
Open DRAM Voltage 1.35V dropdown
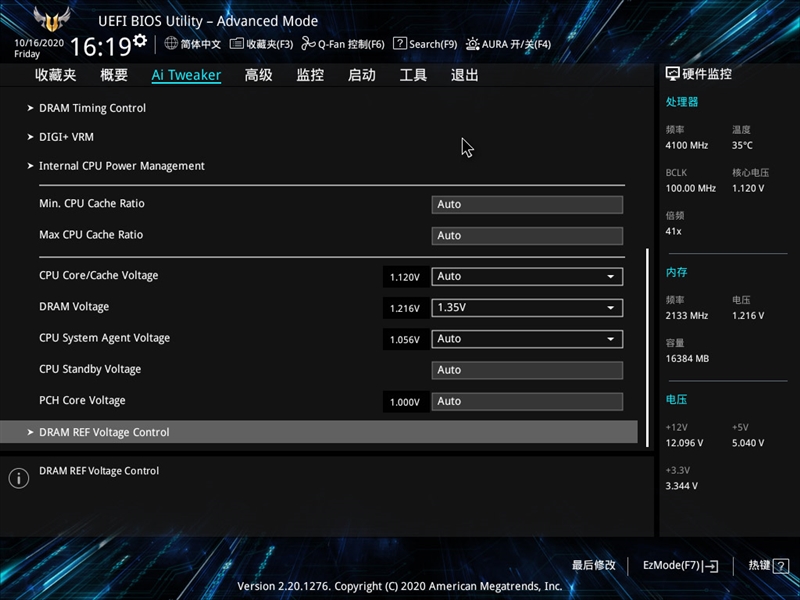click(527, 308)
